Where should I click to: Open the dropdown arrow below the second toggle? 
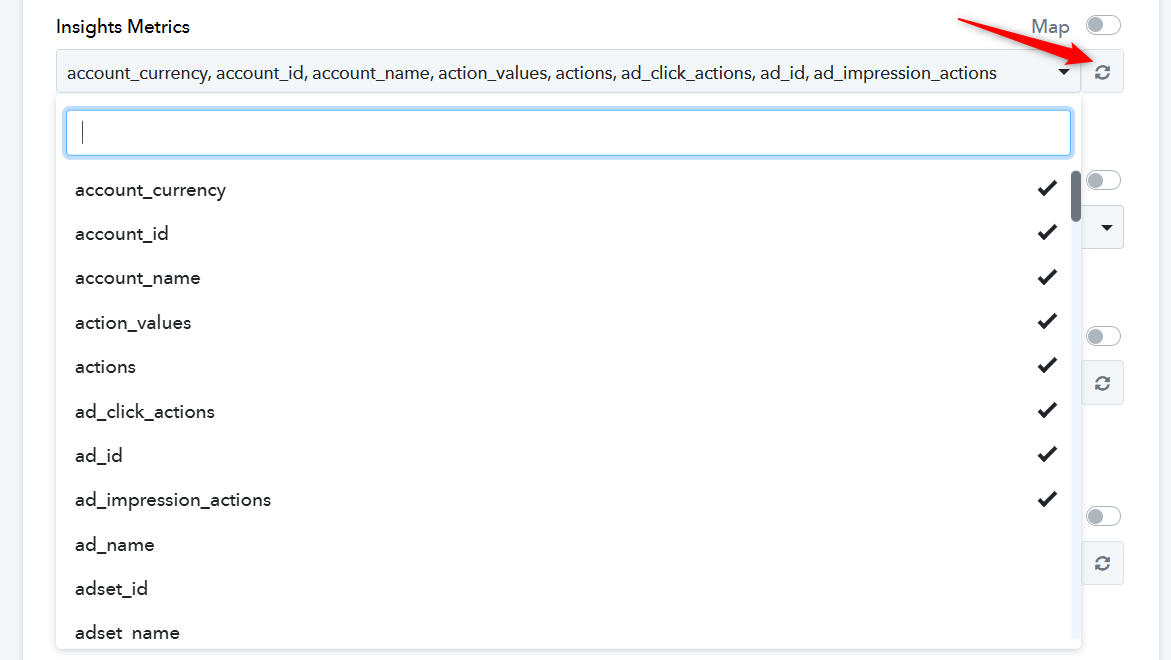[1107, 228]
